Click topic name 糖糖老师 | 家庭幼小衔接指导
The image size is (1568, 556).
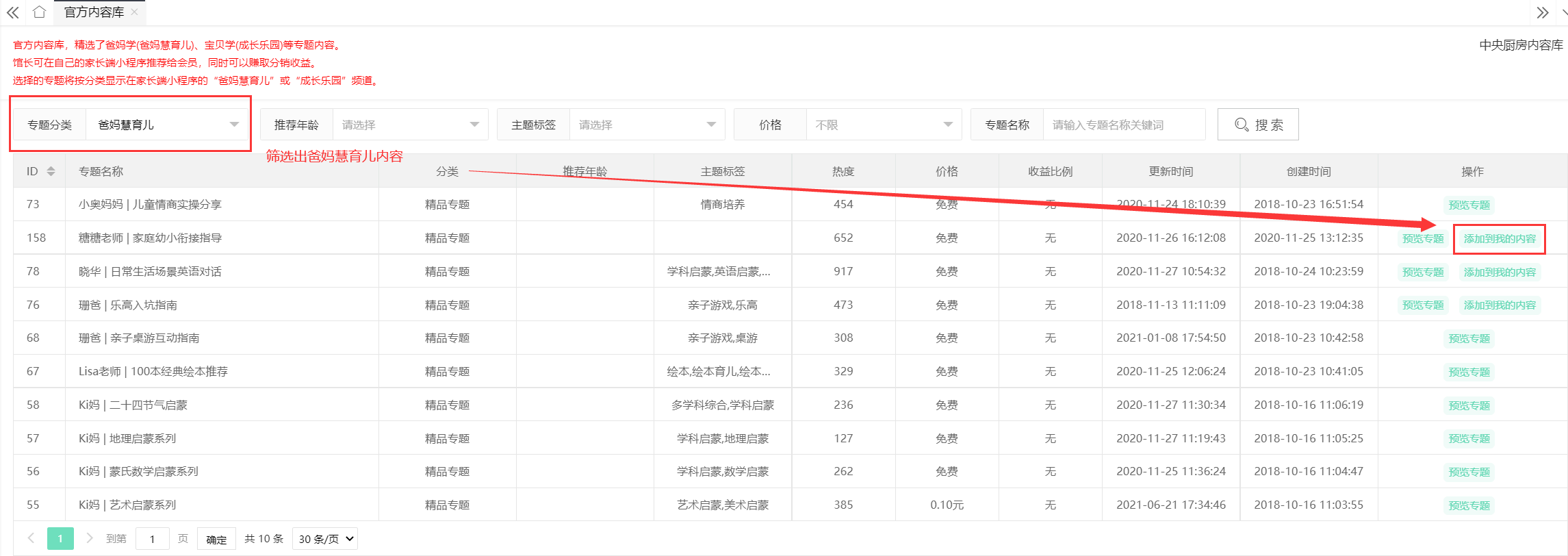150,238
